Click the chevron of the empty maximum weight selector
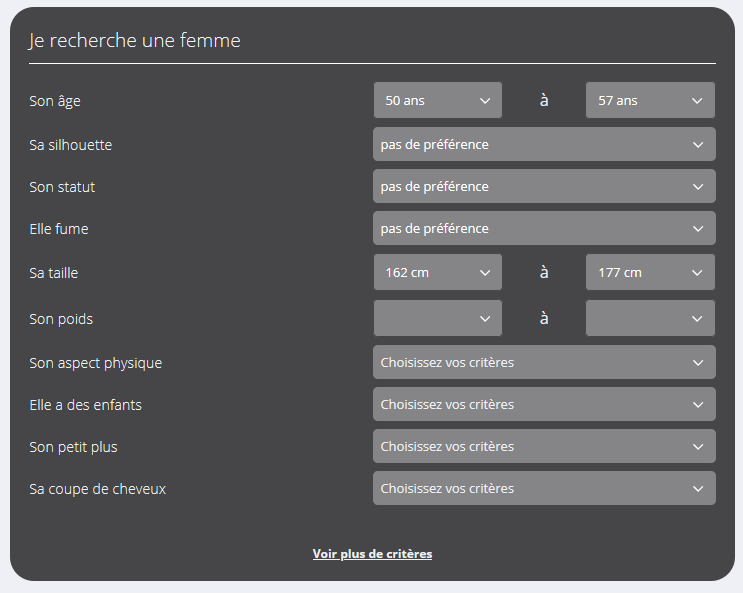The height and width of the screenshot is (593, 743). [x=697, y=319]
